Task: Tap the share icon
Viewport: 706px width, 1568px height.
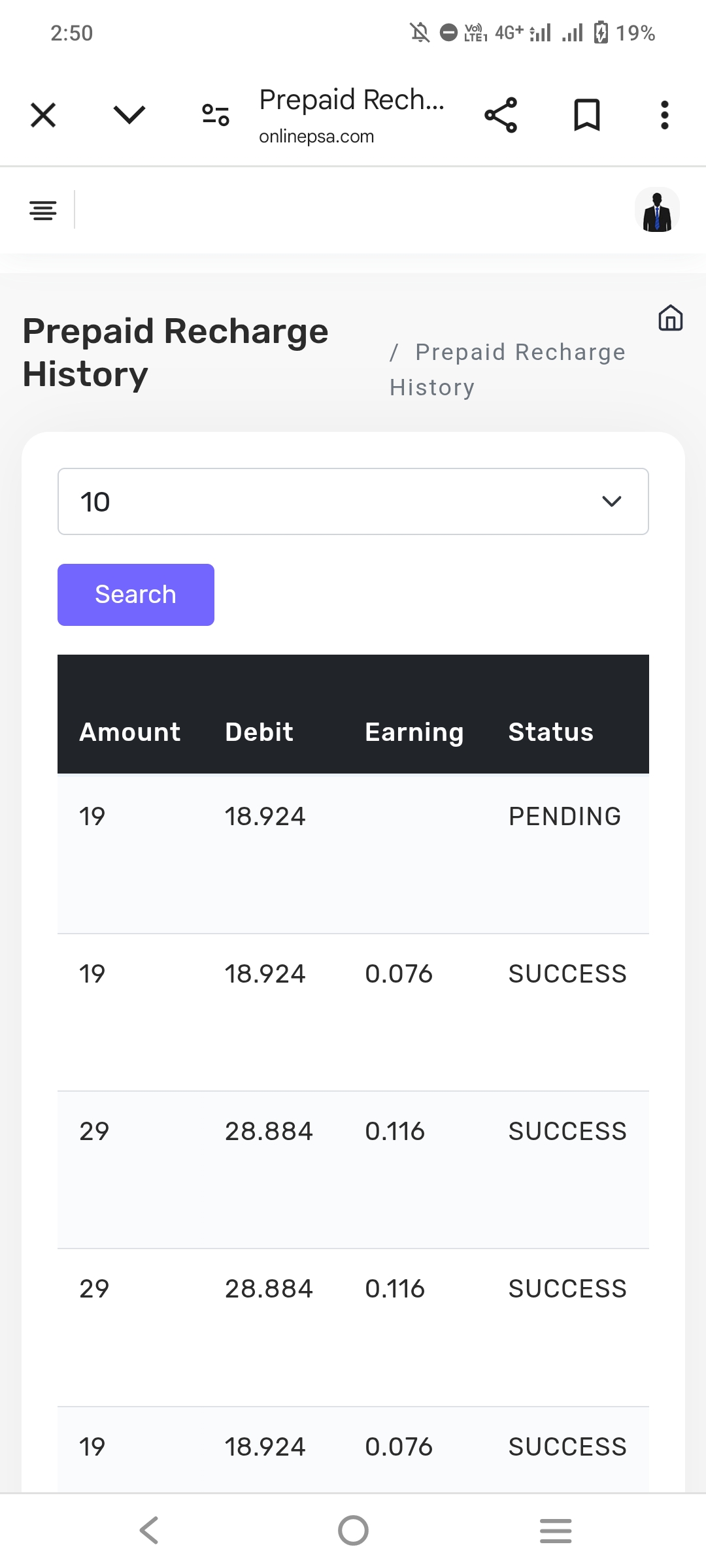Action: point(501,116)
